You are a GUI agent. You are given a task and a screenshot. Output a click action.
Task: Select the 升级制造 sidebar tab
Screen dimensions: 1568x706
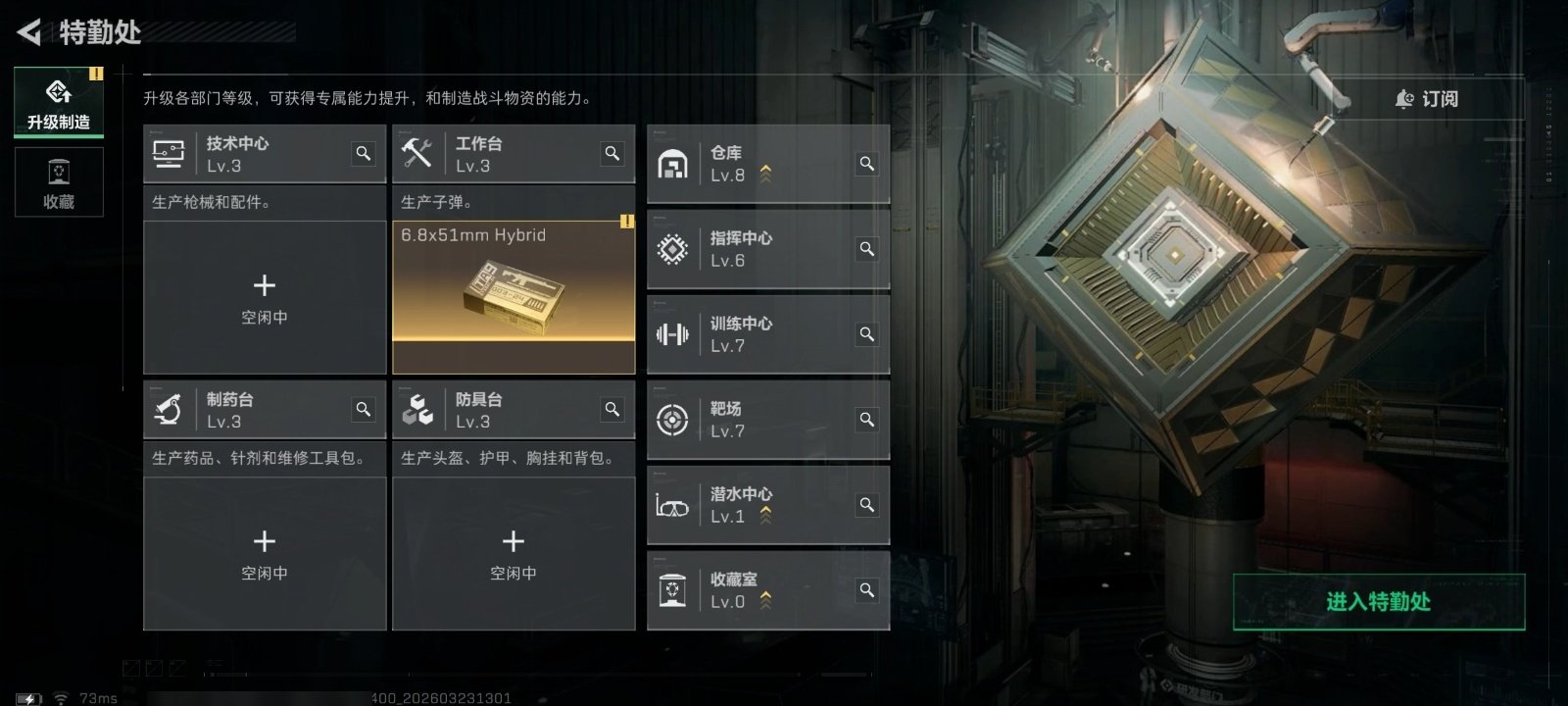tap(59, 102)
